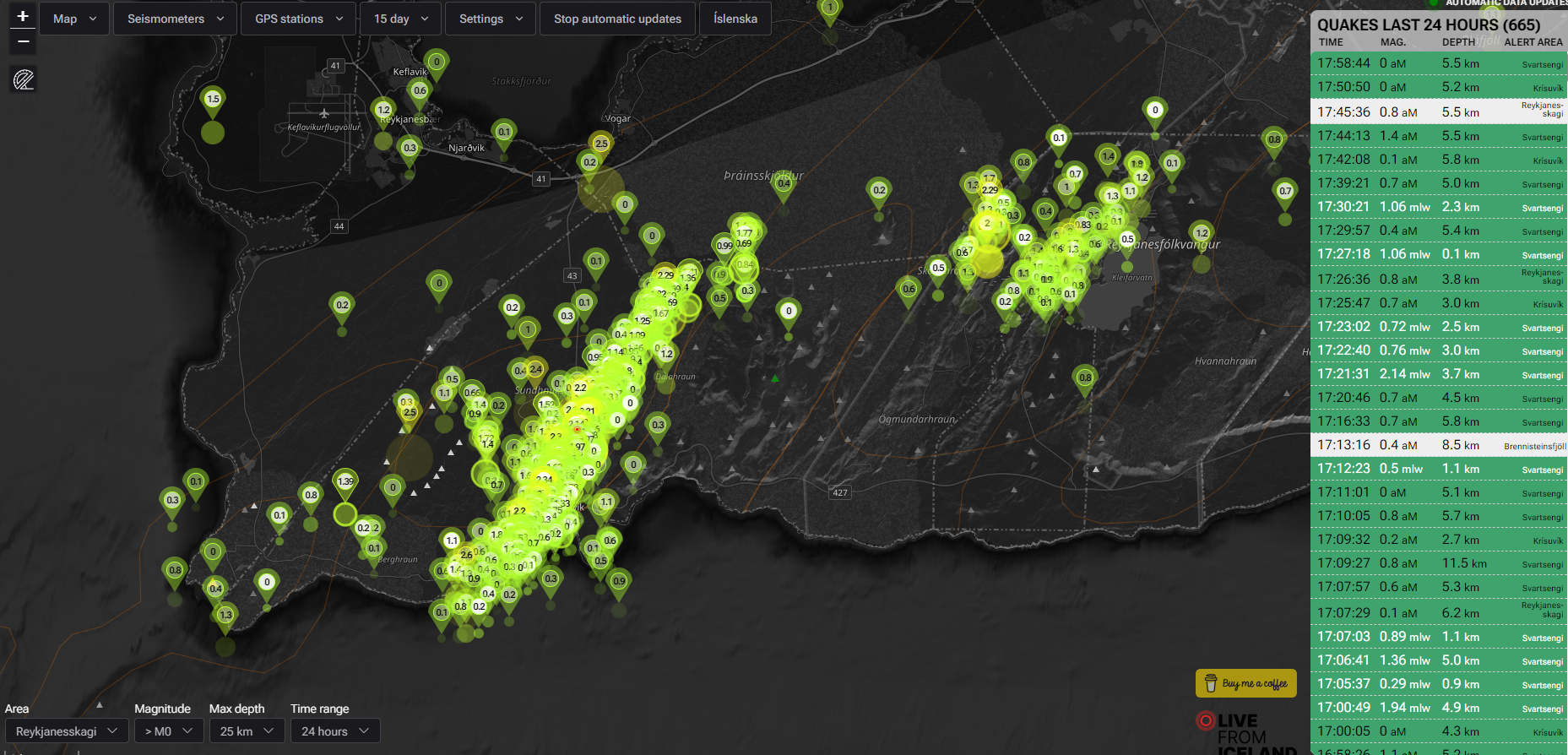
Task: Open the Time range 24 hours dropdown
Action: pyautogui.click(x=335, y=731)
